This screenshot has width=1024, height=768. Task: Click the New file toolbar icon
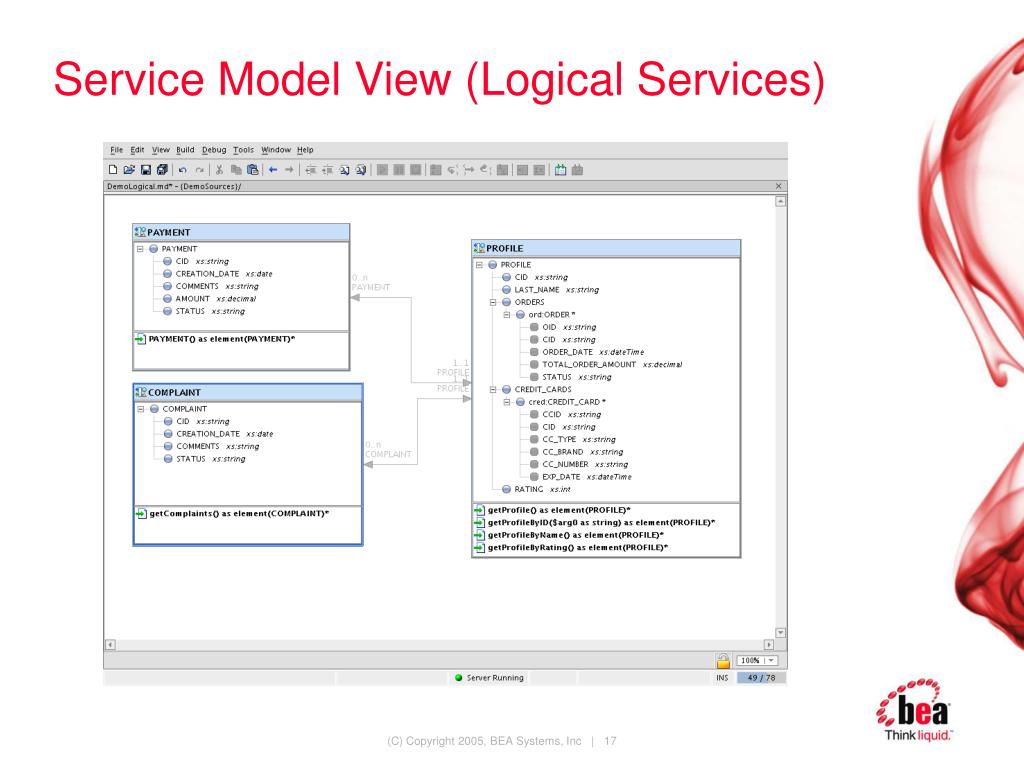tap(113, 170)
